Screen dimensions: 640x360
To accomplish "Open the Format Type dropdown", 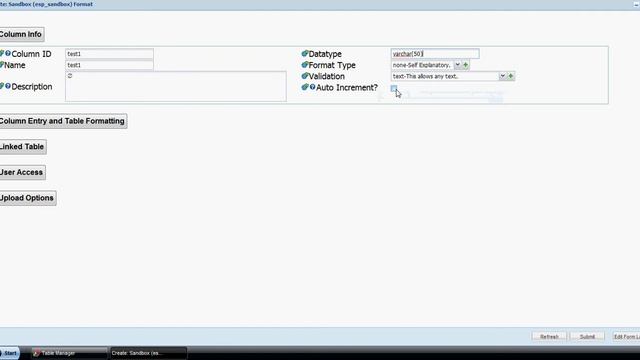I will click(457, 65).
